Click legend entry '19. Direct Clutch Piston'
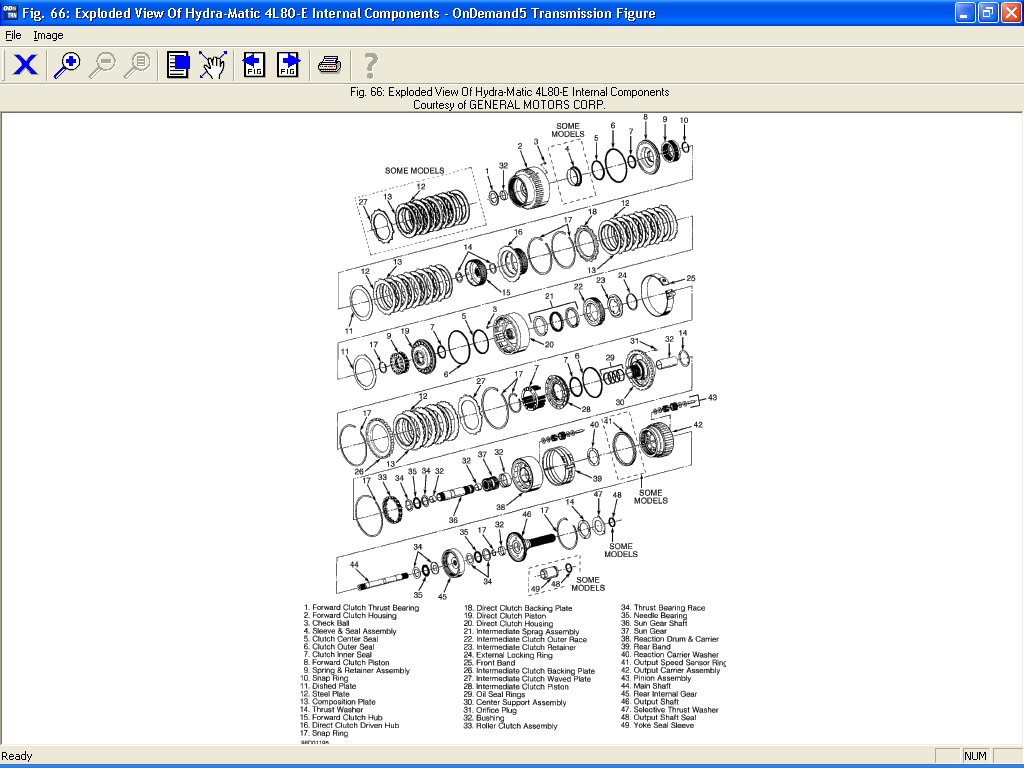The height and width of the screenshot is (768, 1024). pyautogui.click(x=505, y=616)
